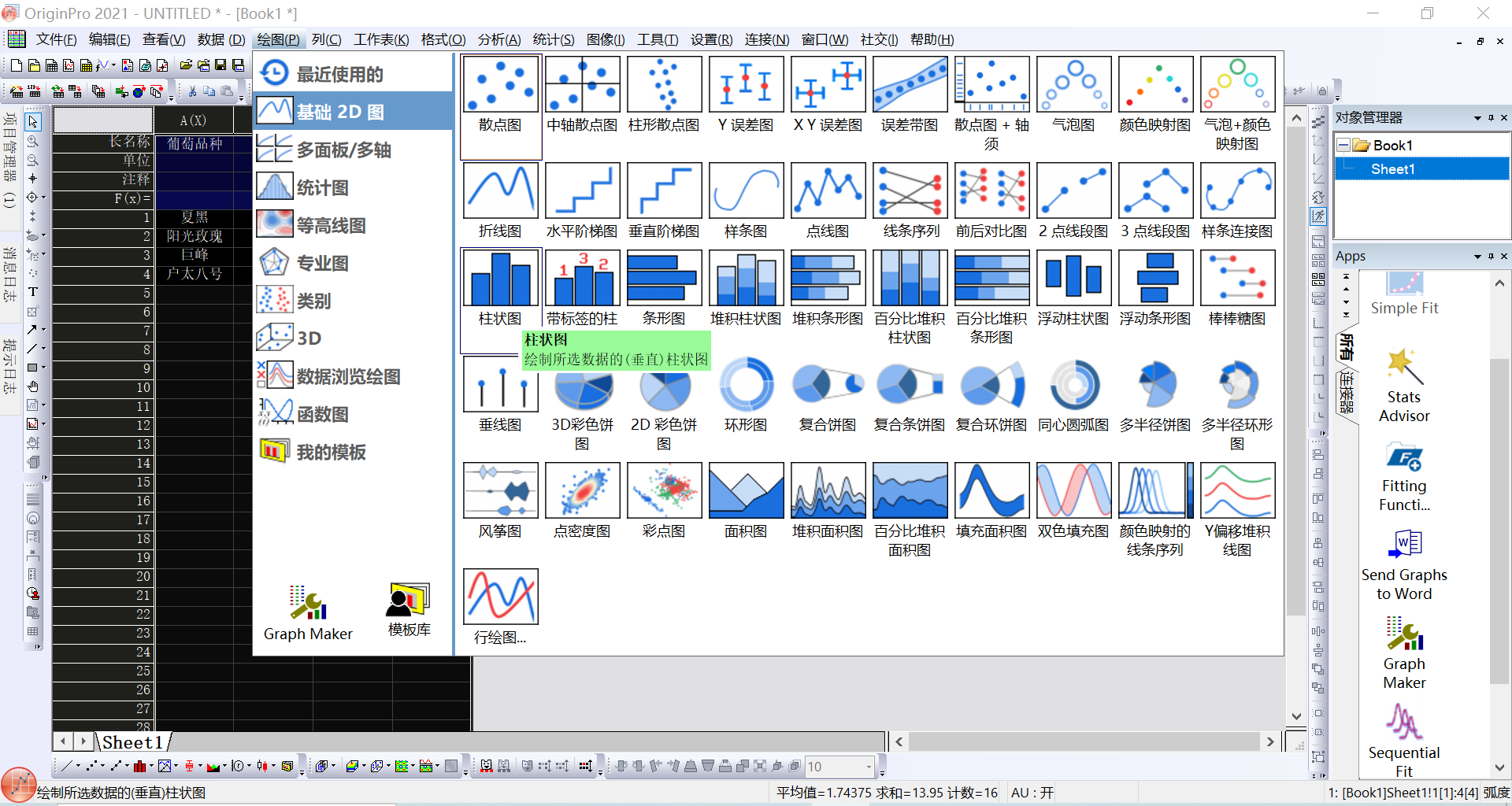1512x806 pixels.
Task: Switch to the Sheet1 worksheet tab
Action: point(132,742)
